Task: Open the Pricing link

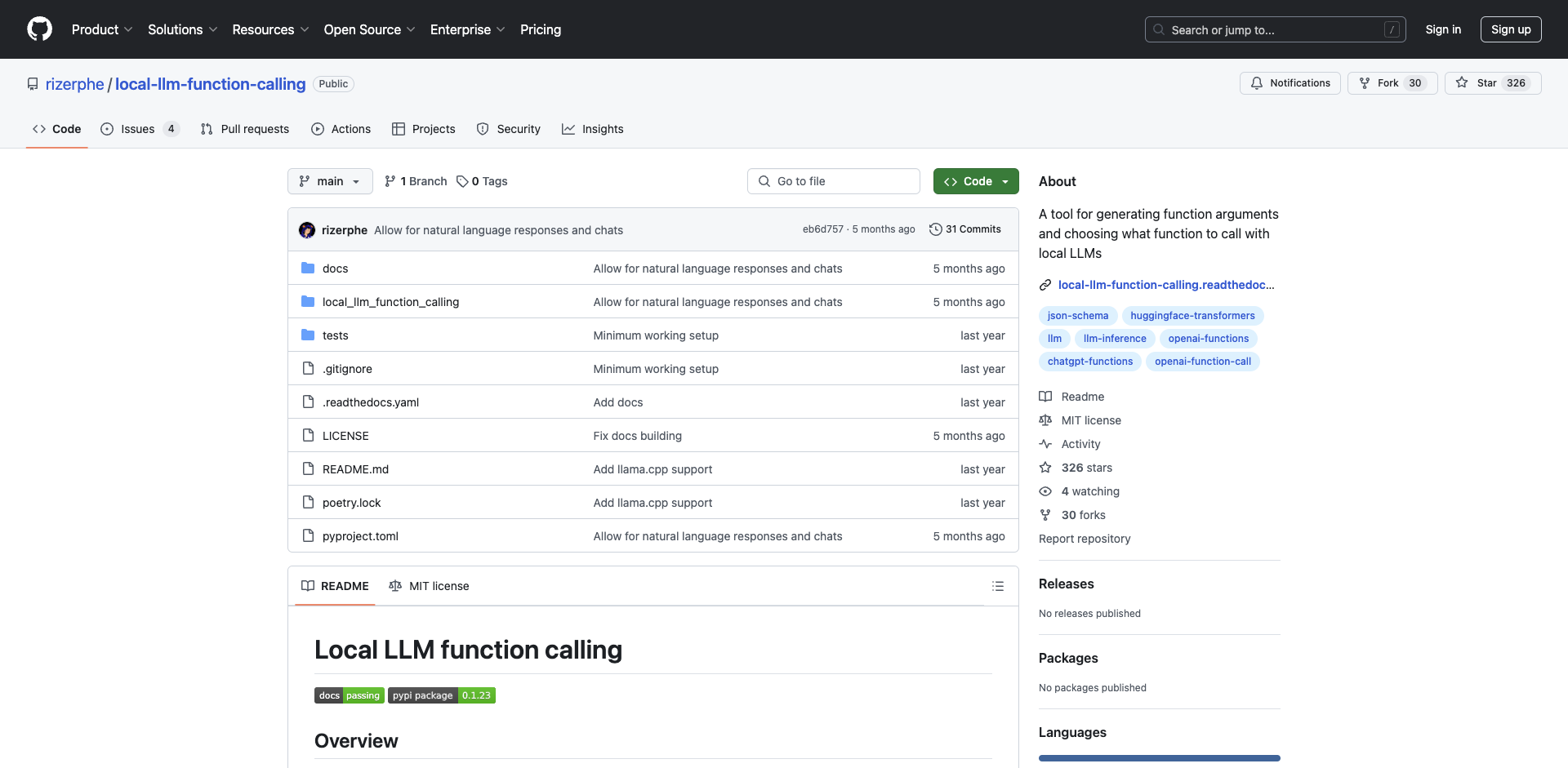Action: (541, 29)
